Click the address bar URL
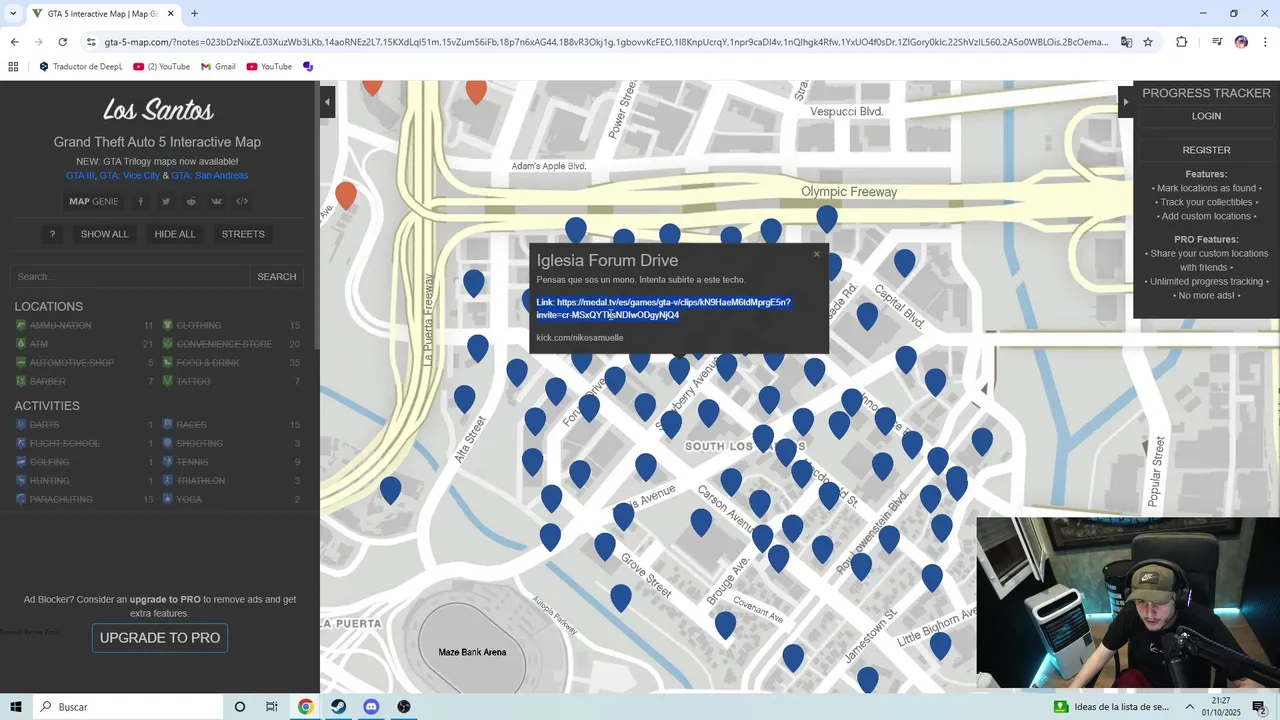This screenshot has height=720, width=1280. pyautogui.click(x=606, y=42)
